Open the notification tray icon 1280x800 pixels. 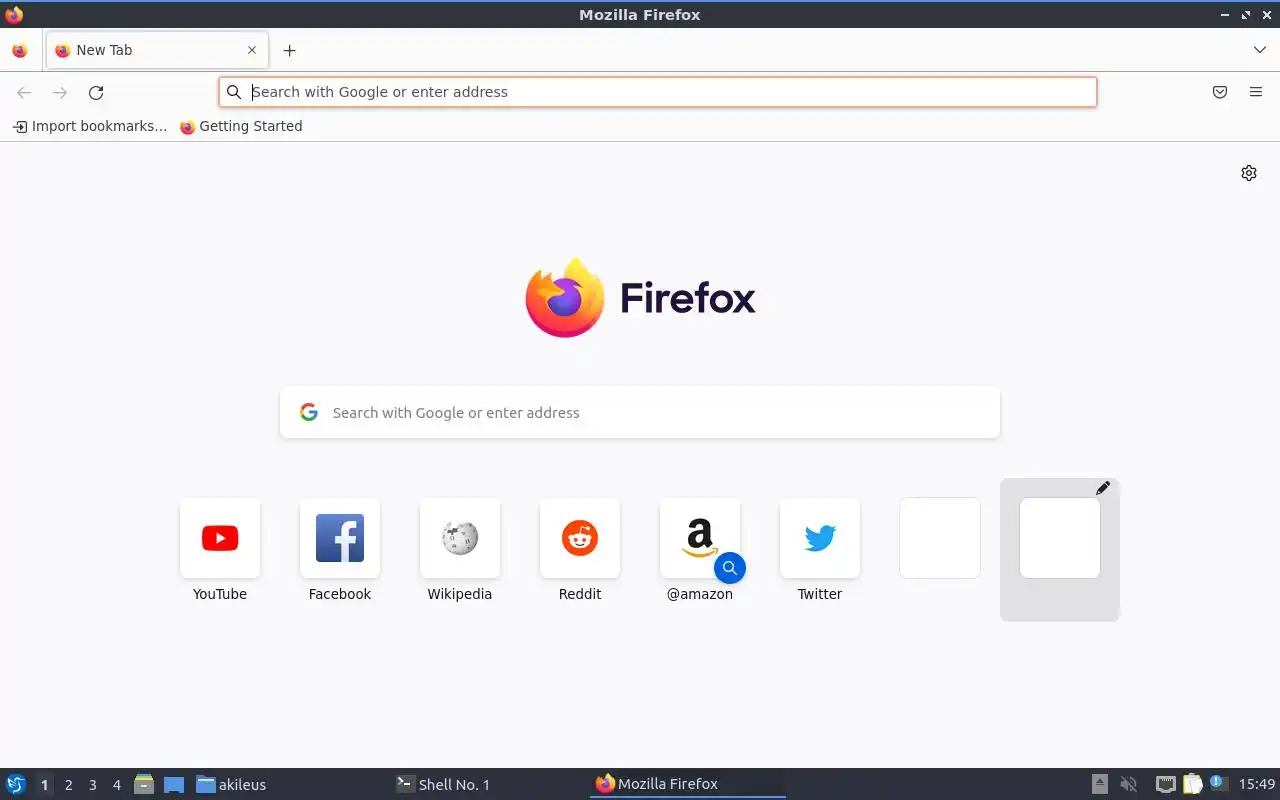tap(1217, 783)
